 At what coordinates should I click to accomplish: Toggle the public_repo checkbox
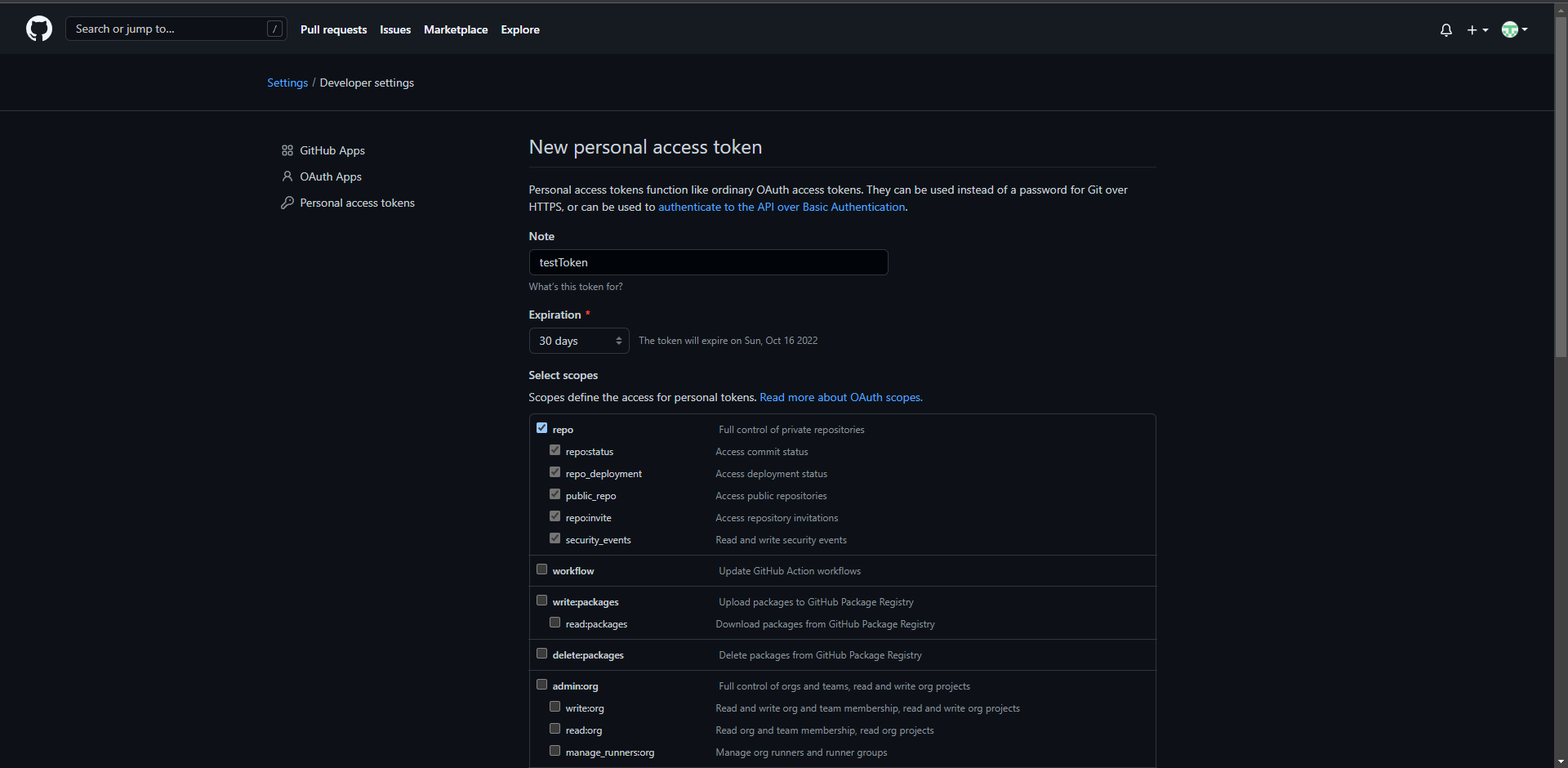tap(555, 494)
